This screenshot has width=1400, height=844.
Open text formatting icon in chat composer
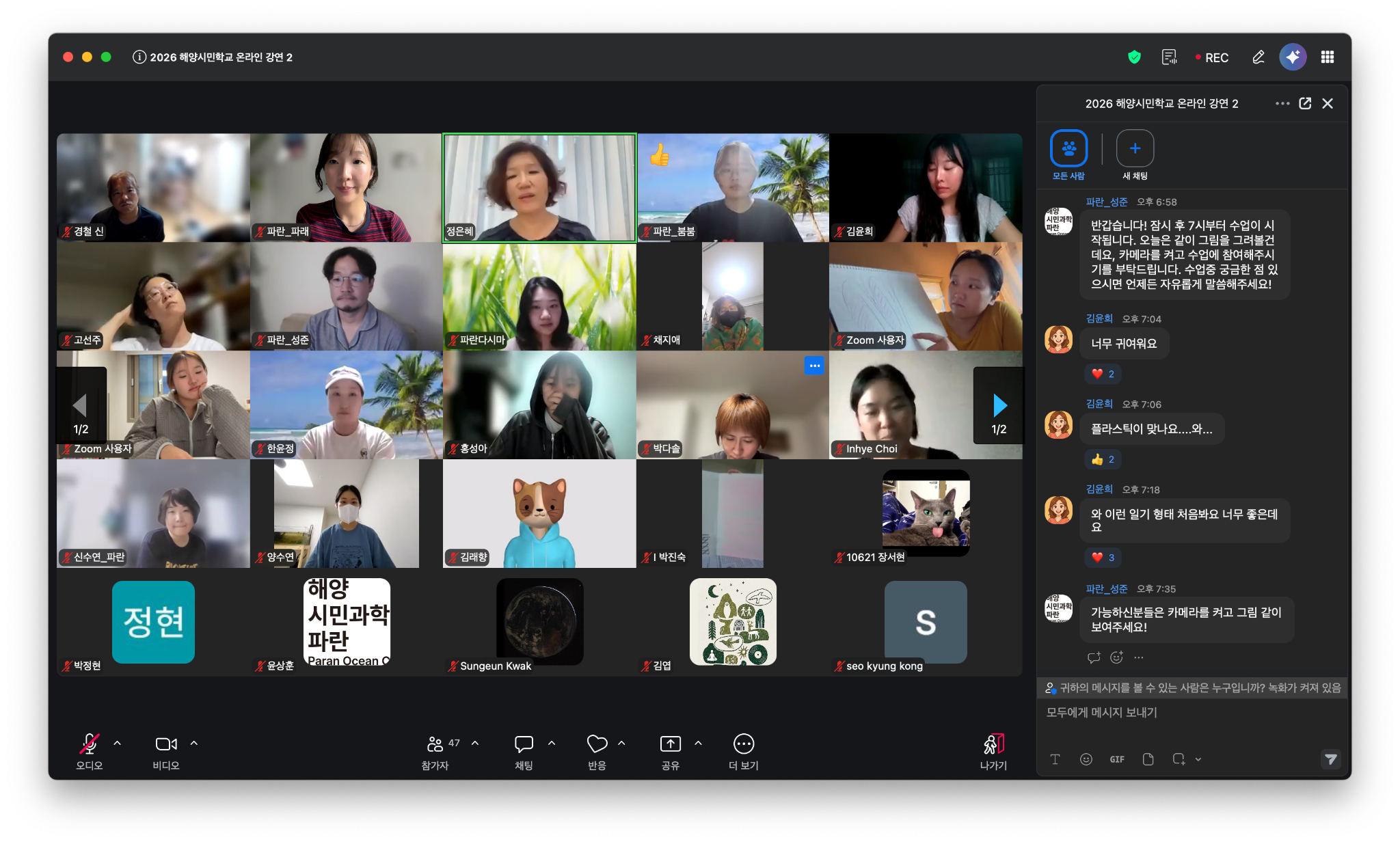click(1055, 759)
